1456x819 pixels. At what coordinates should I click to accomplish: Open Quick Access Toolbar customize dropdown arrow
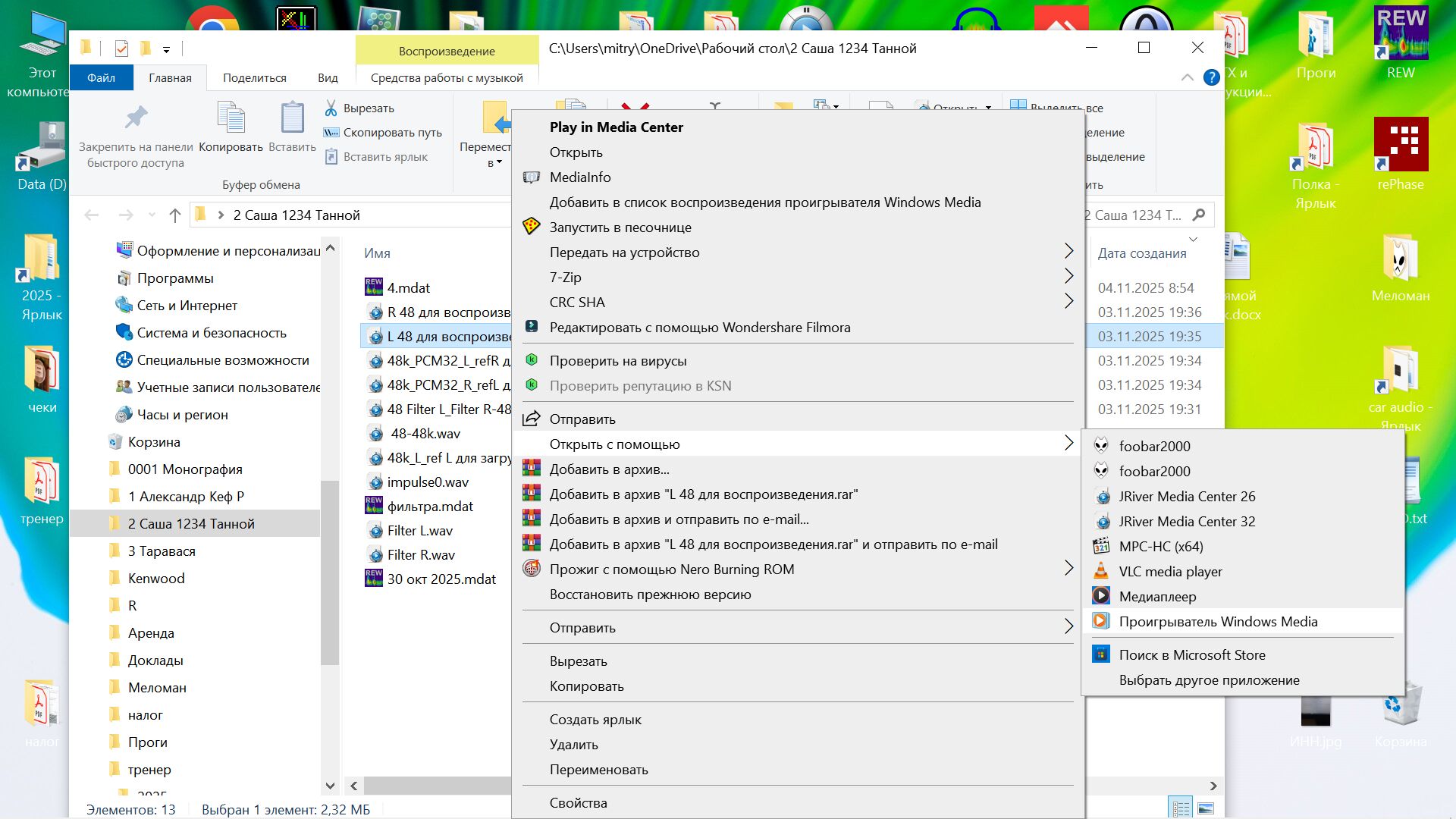click(x=166, y=50)
